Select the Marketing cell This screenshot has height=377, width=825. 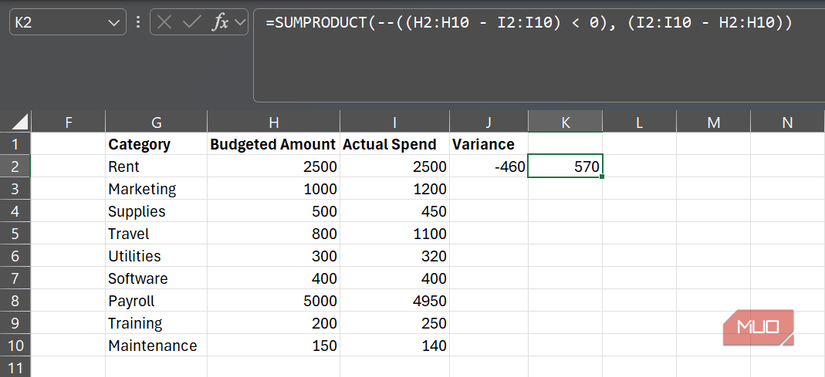[156, 189]
